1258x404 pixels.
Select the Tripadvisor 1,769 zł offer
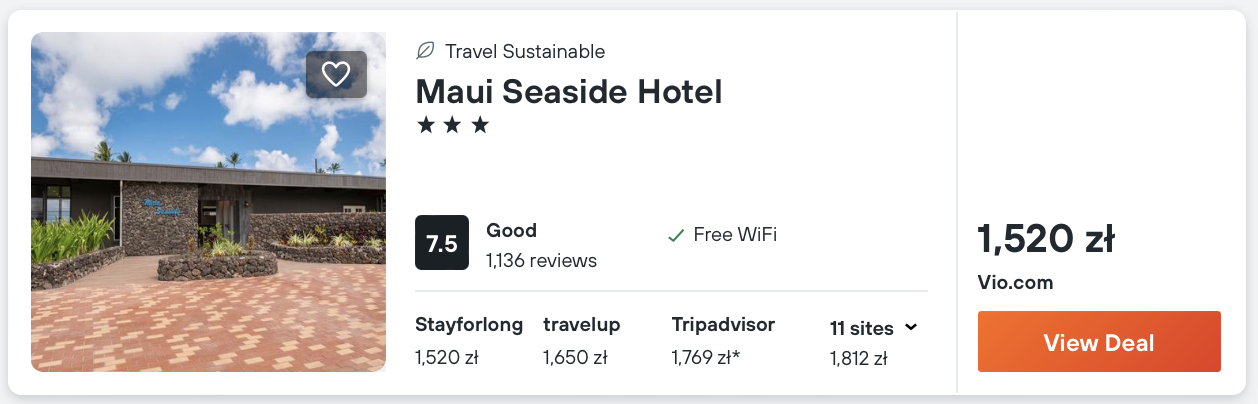[x=723, y=341]
